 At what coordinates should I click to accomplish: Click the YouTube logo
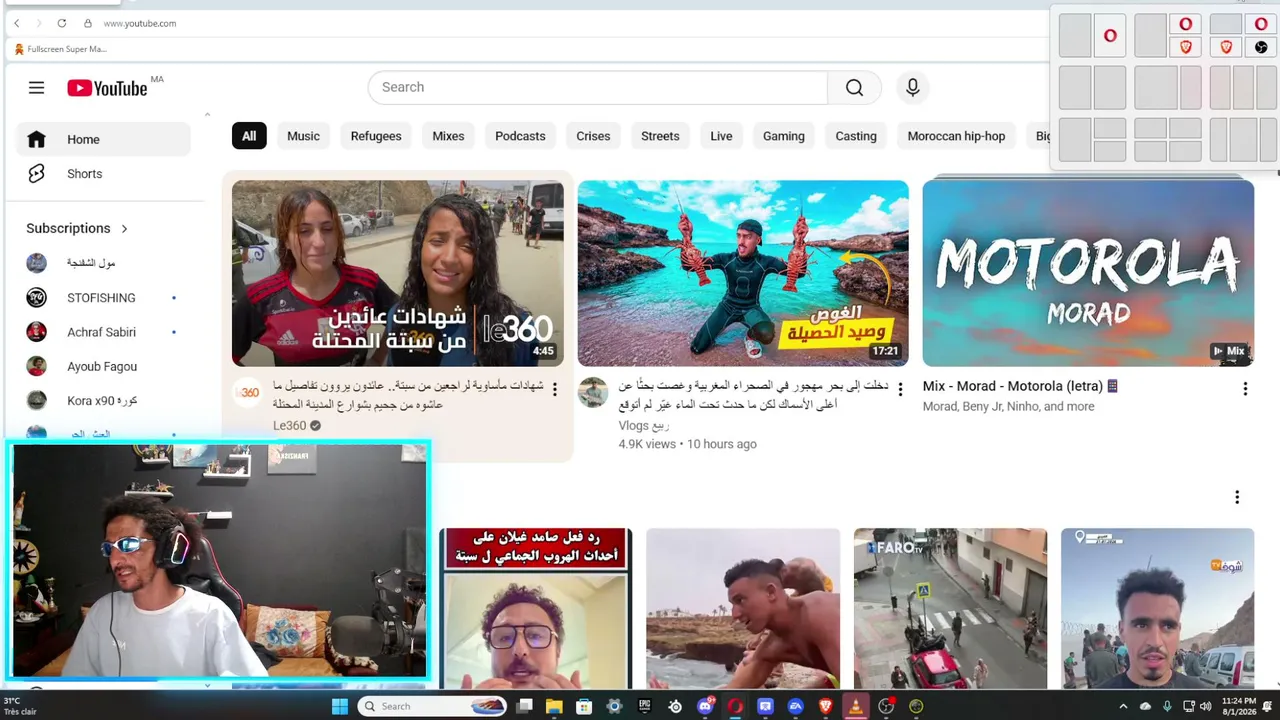[107, 88]
